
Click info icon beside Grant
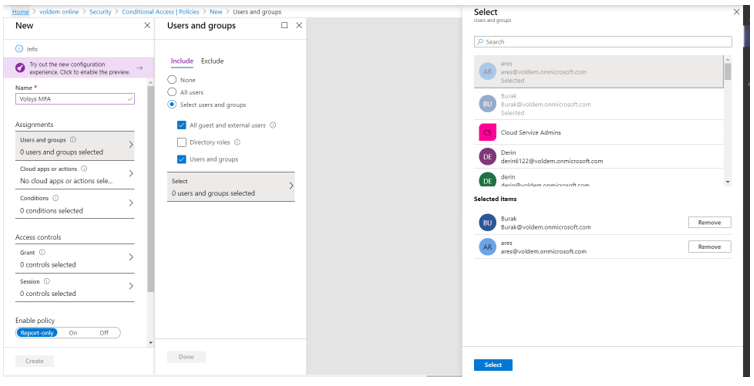(x=42, y=252)
